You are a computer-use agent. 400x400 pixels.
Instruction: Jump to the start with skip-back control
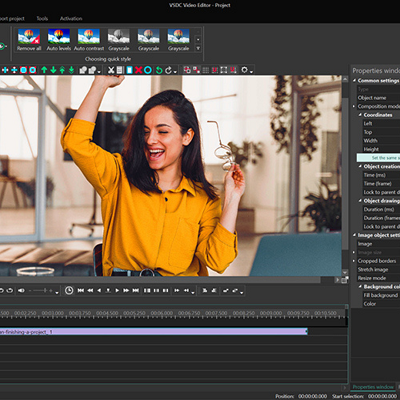pos(81,291)
